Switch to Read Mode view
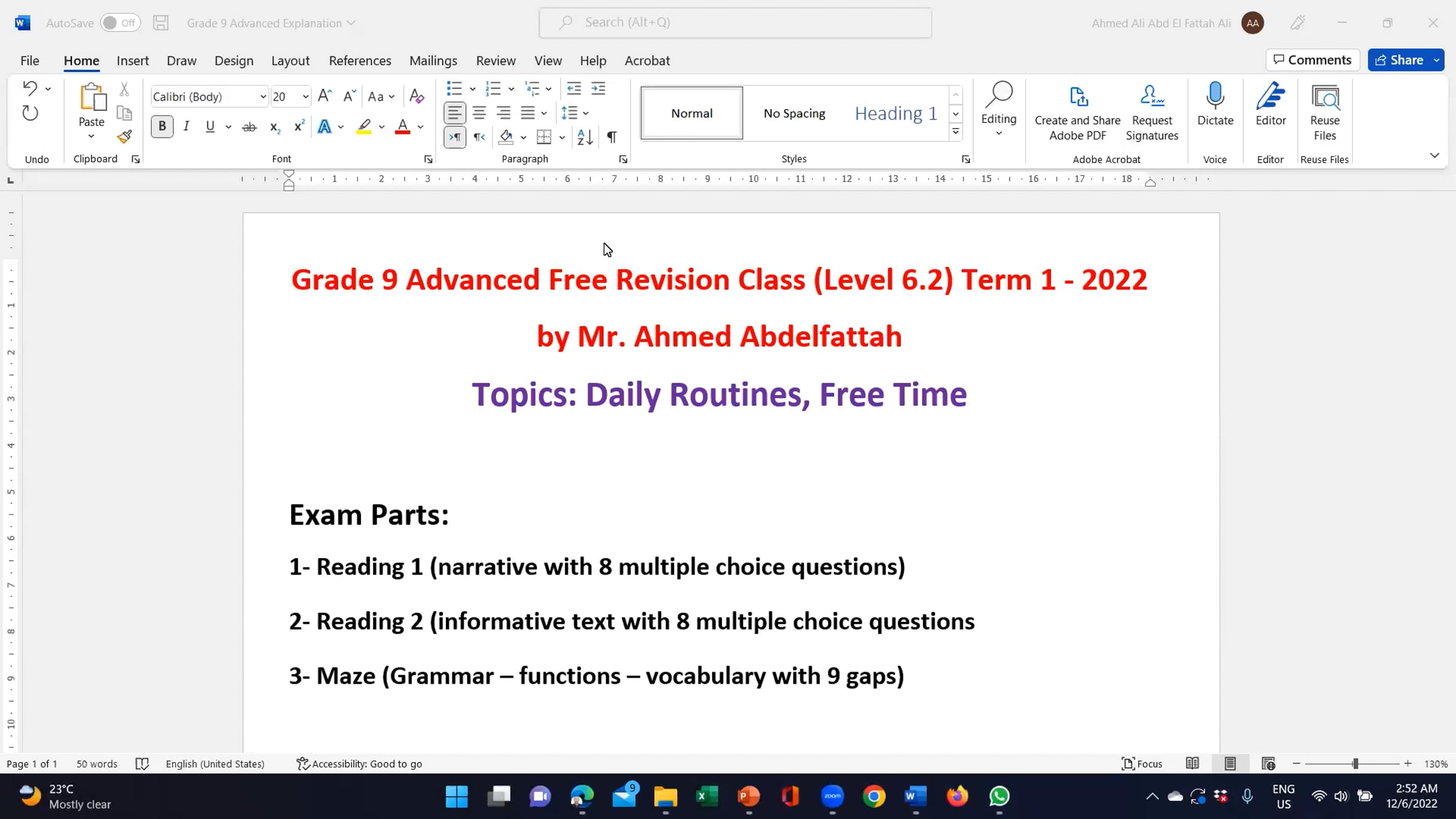This screenshot has width=1456, height=819. [x=1192, y=764]
